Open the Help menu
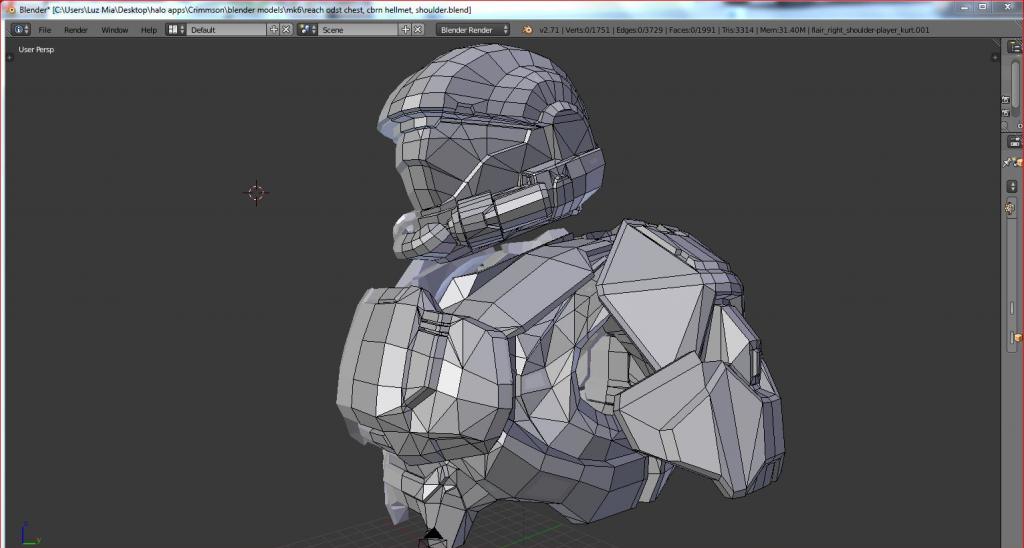 (149, 30)
